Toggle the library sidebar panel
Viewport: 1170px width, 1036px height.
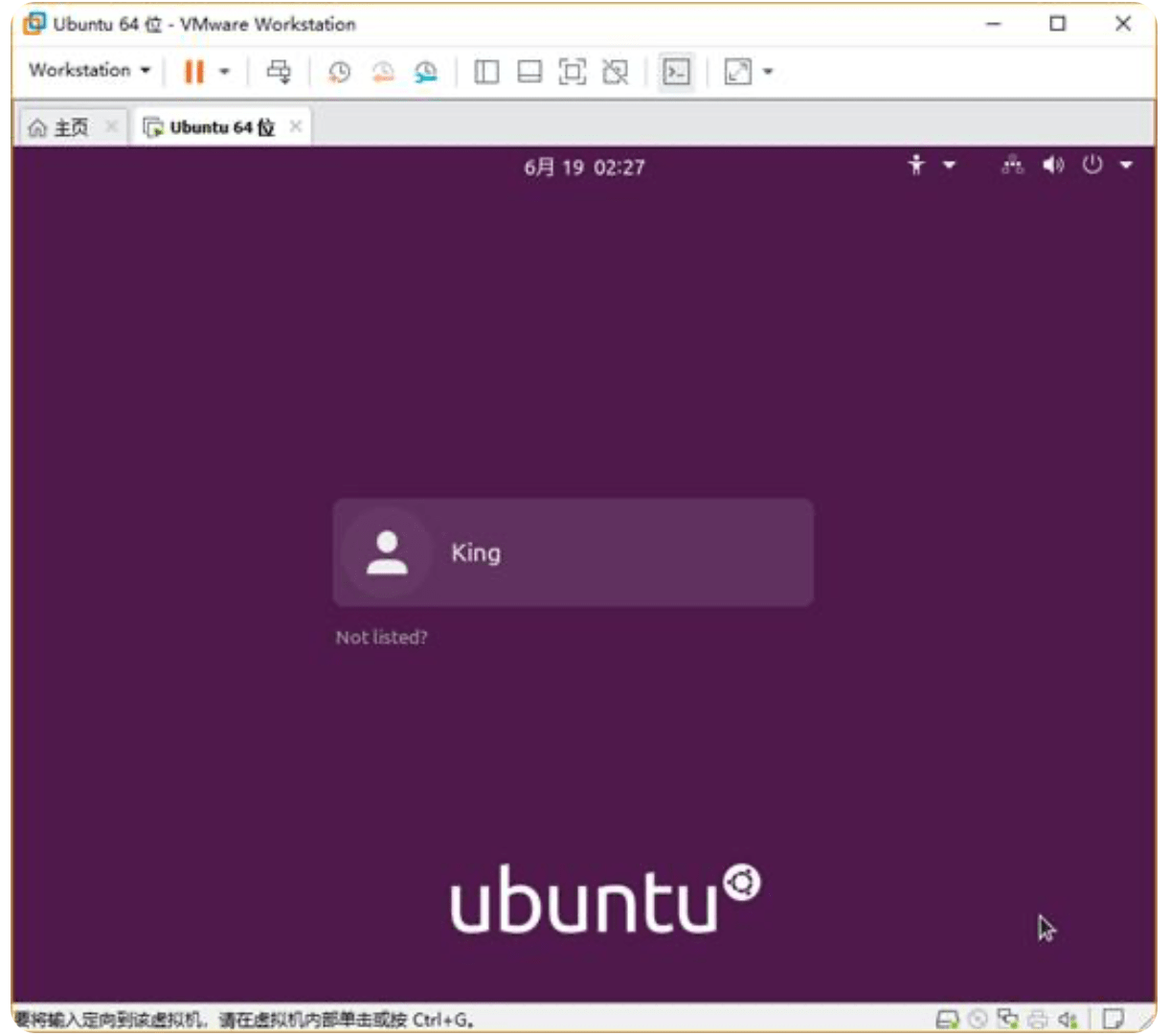coord(486,72)
